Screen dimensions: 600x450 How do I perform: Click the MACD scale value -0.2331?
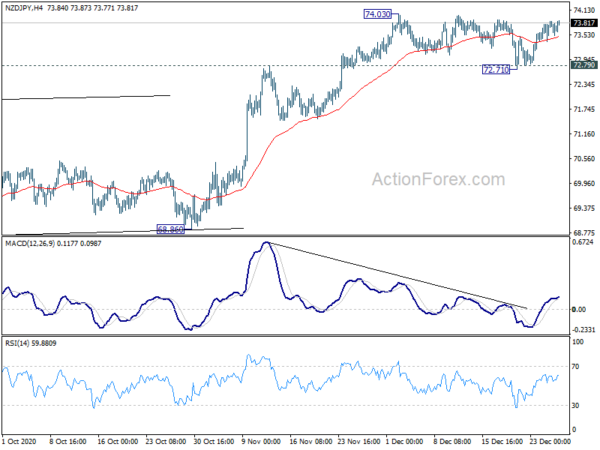pos(584,330)
